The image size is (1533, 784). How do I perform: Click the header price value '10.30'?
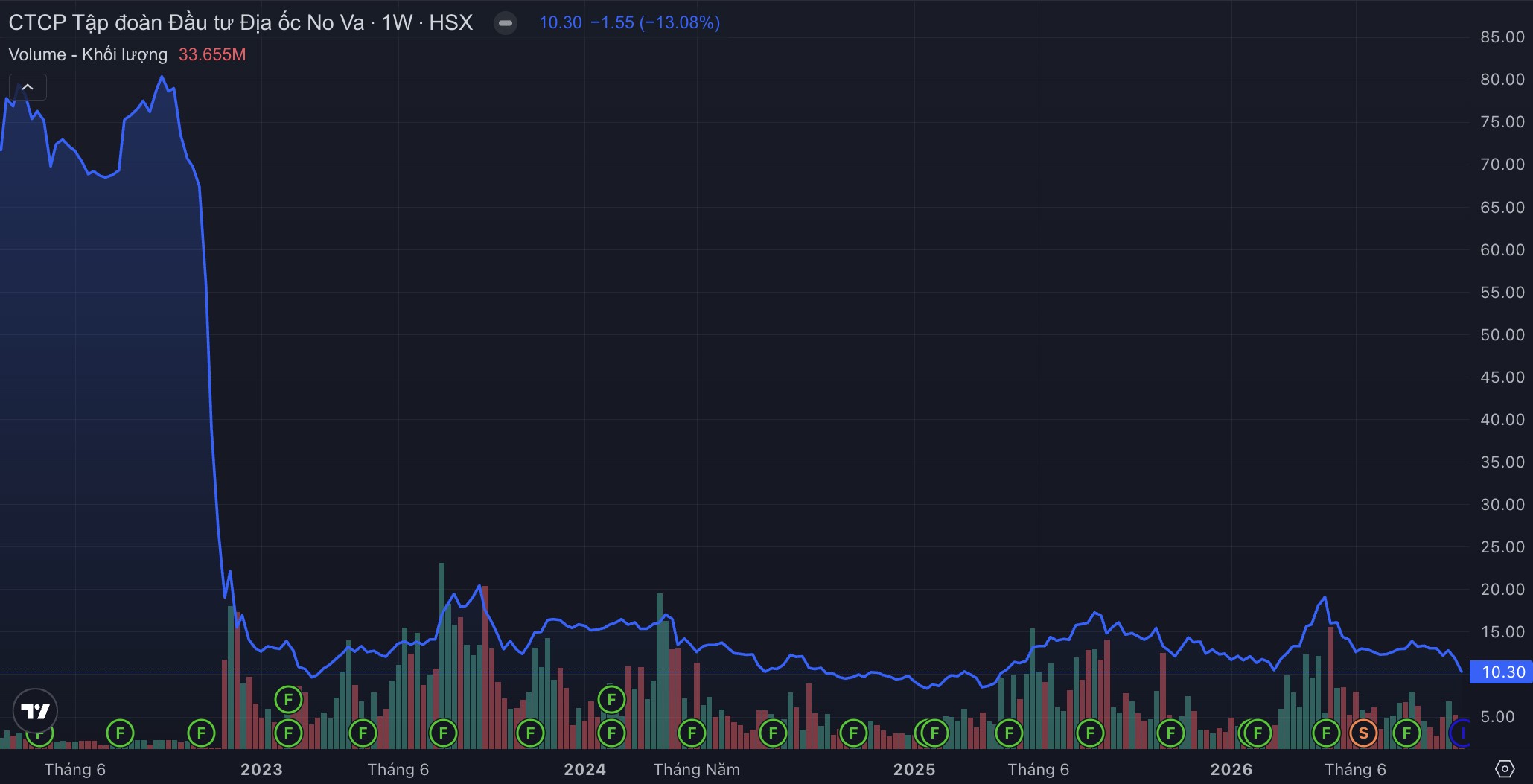[x=561, y=22]
